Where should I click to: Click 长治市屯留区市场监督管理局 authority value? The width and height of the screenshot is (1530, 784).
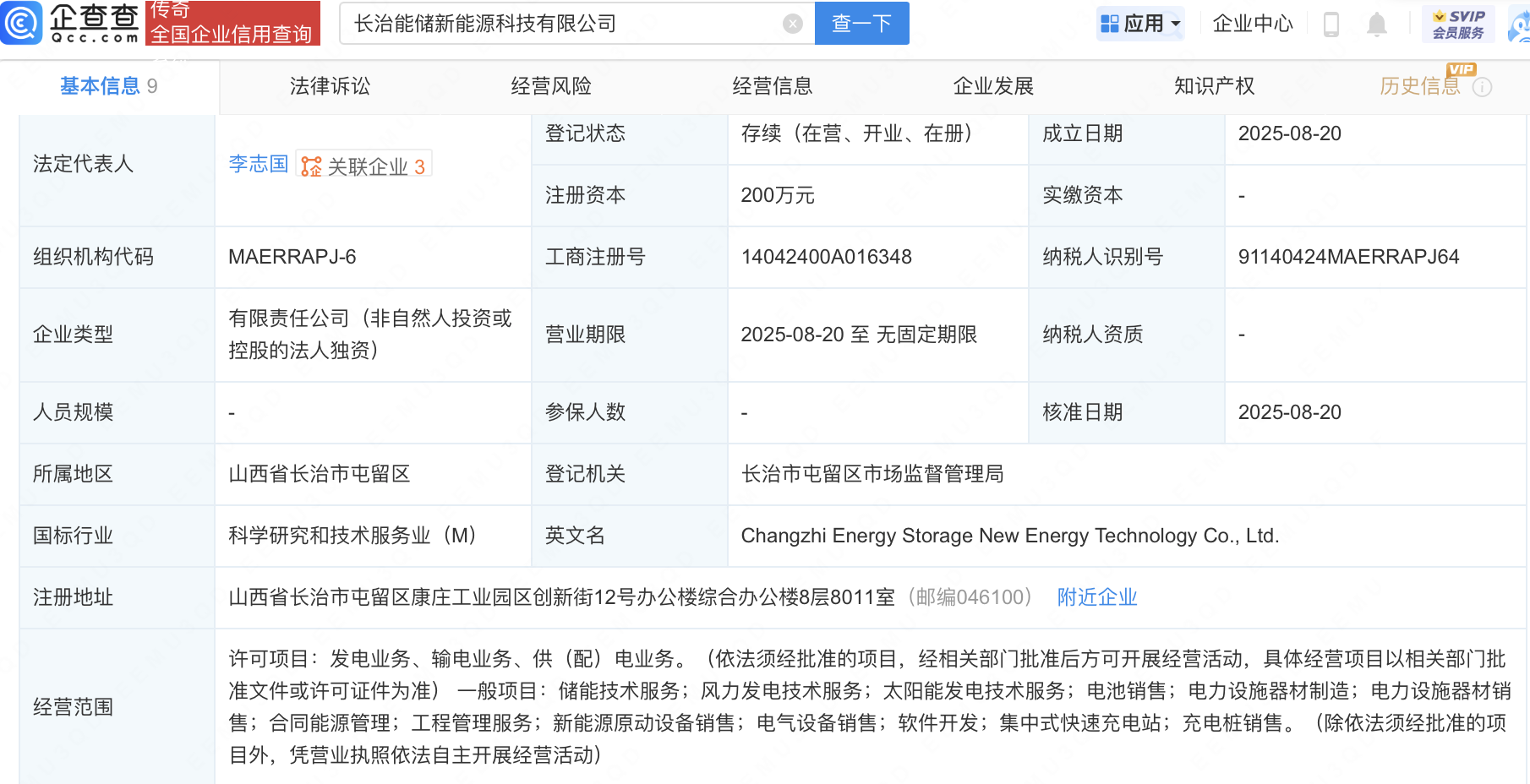[x=872, y=474]
